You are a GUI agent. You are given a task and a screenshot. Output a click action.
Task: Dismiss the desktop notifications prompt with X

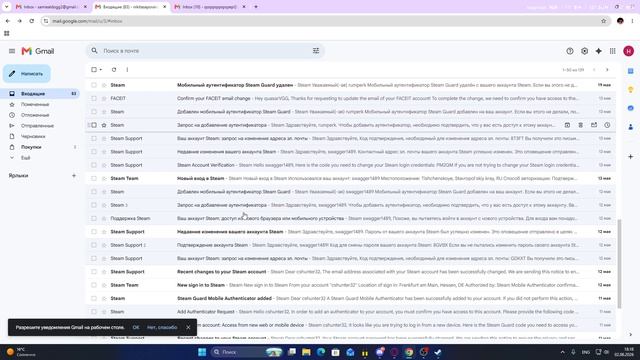(x=188, y=327)
